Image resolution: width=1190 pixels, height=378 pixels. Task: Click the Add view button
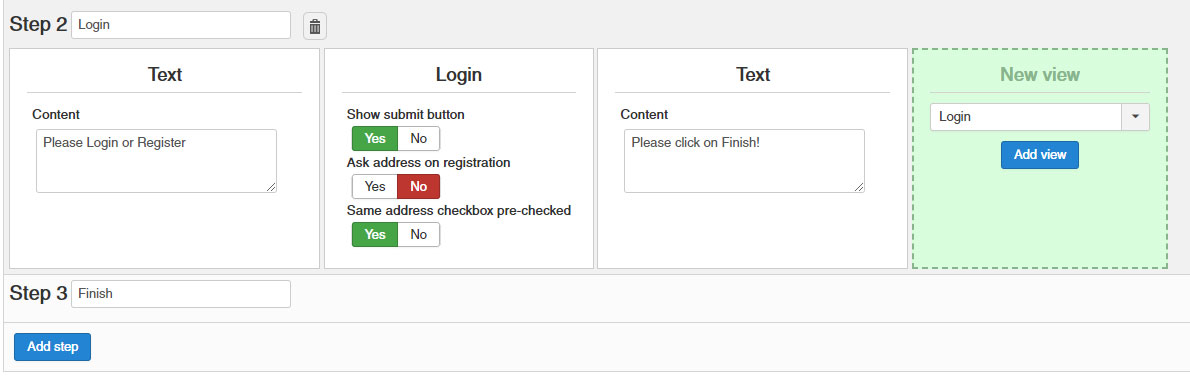pyautogui.click(x=1040, y=155)
